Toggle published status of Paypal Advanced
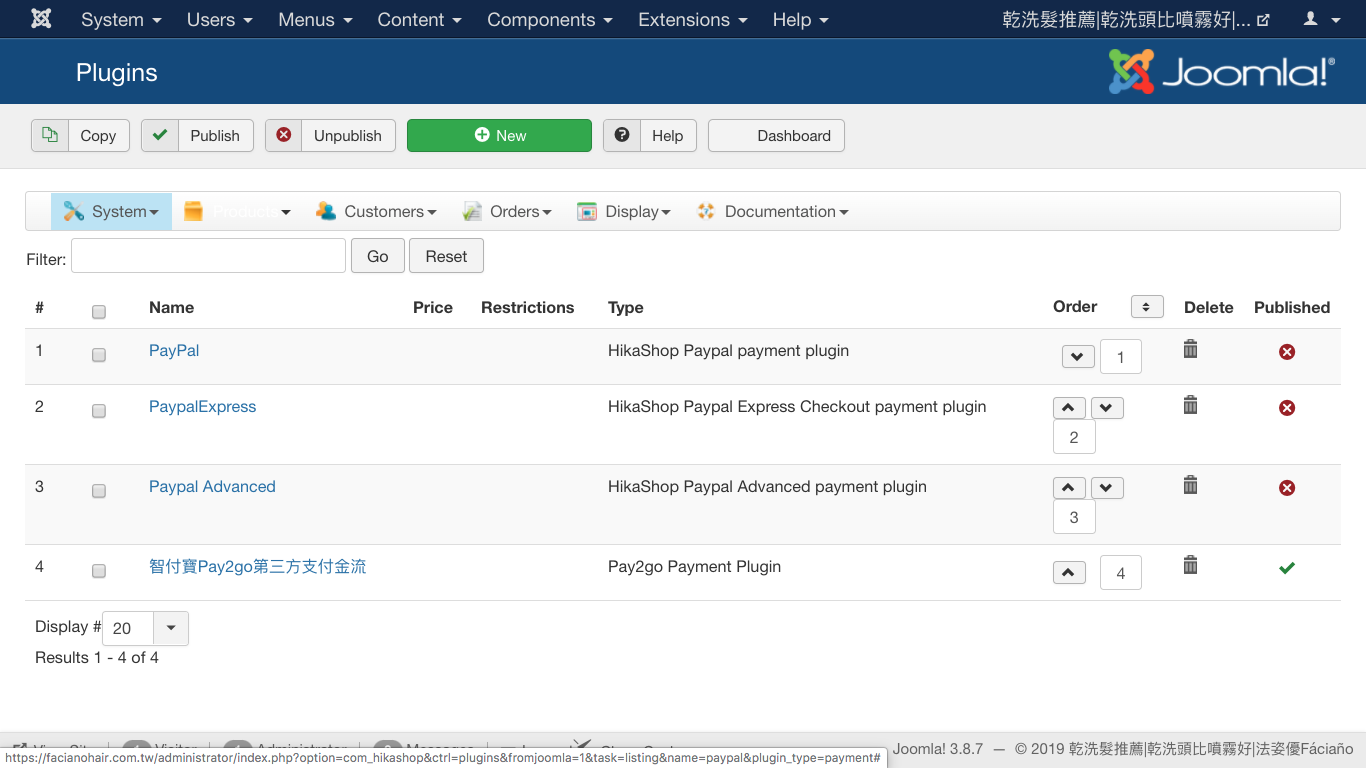This screenshot has width=1366, height=768. [x=1287, y=488]
